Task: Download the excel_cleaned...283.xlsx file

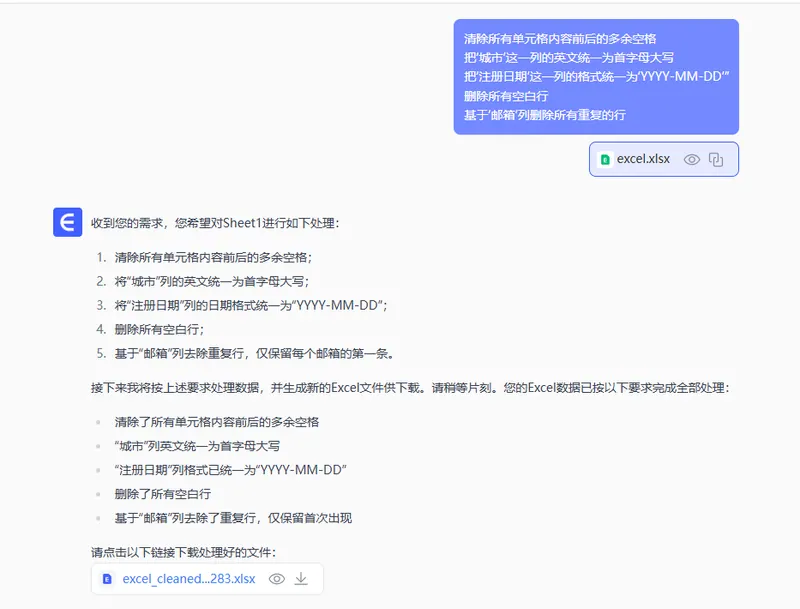Action: [x=301, y=579]
